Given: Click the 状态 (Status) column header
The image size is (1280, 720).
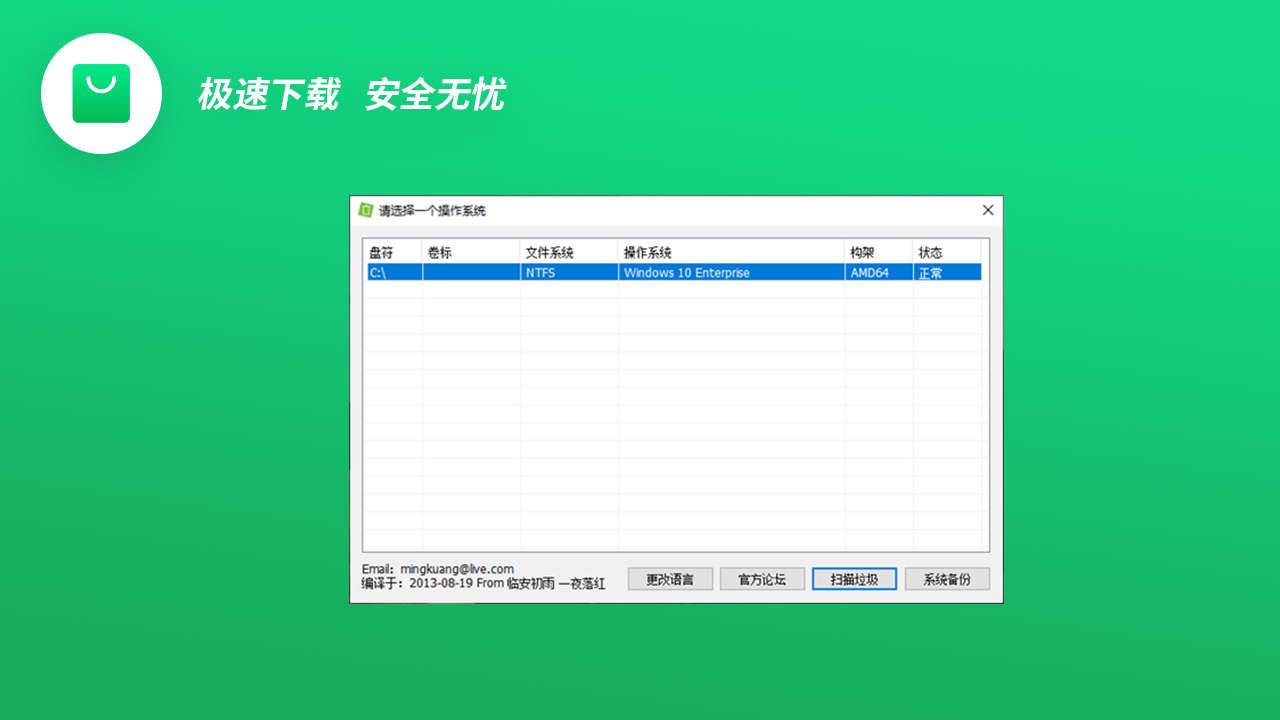Looking at the screenshot, I should click(x=930, y=252).
